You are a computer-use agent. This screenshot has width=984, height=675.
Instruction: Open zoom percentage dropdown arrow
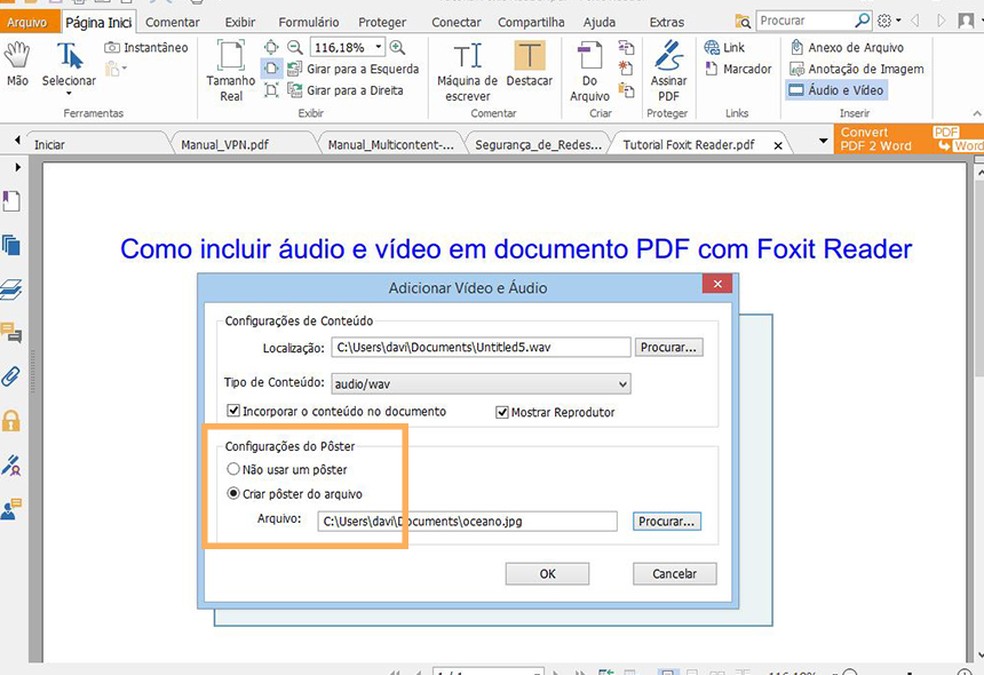point(378,47)
